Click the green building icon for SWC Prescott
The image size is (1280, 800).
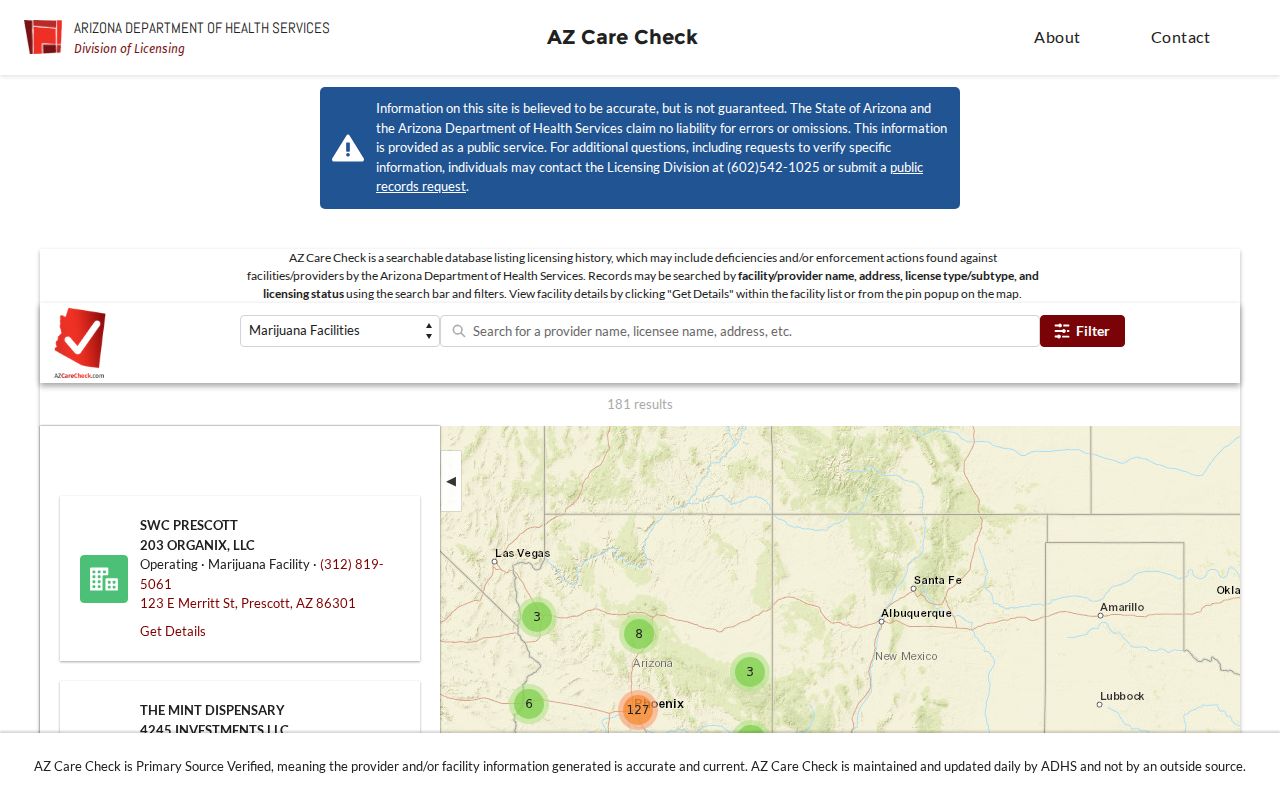(x=104, y=579)
